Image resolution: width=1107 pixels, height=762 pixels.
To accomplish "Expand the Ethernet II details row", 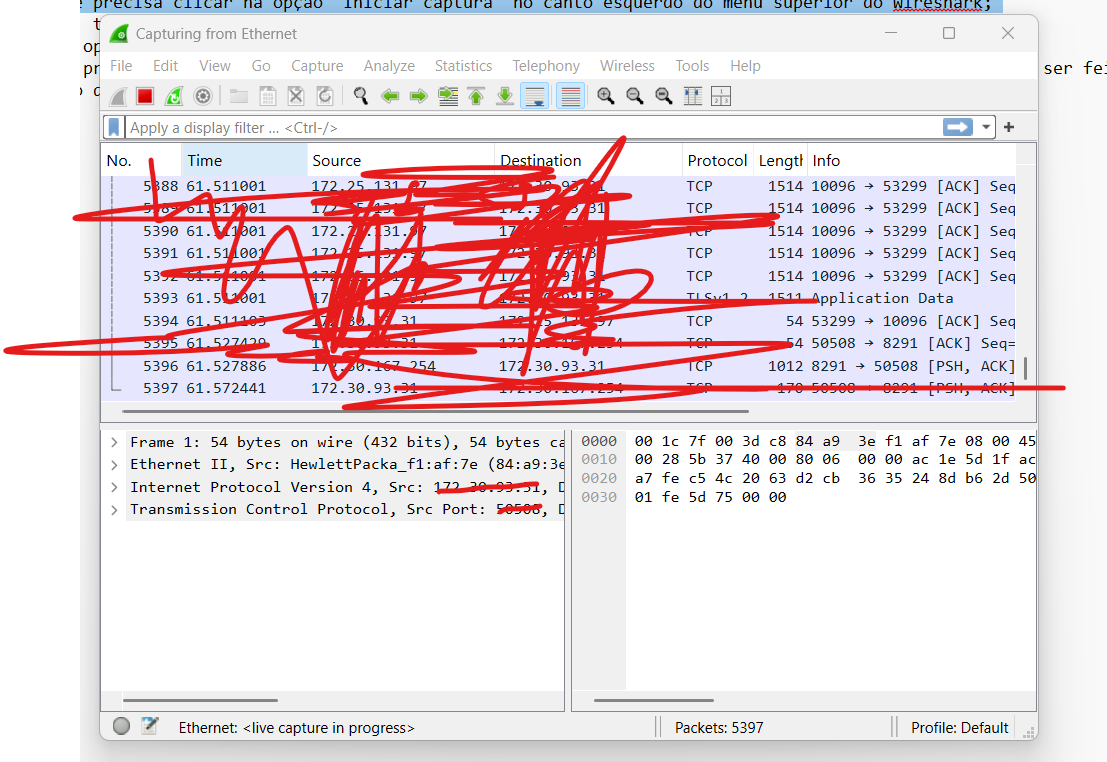I will (x=114, y=465).
